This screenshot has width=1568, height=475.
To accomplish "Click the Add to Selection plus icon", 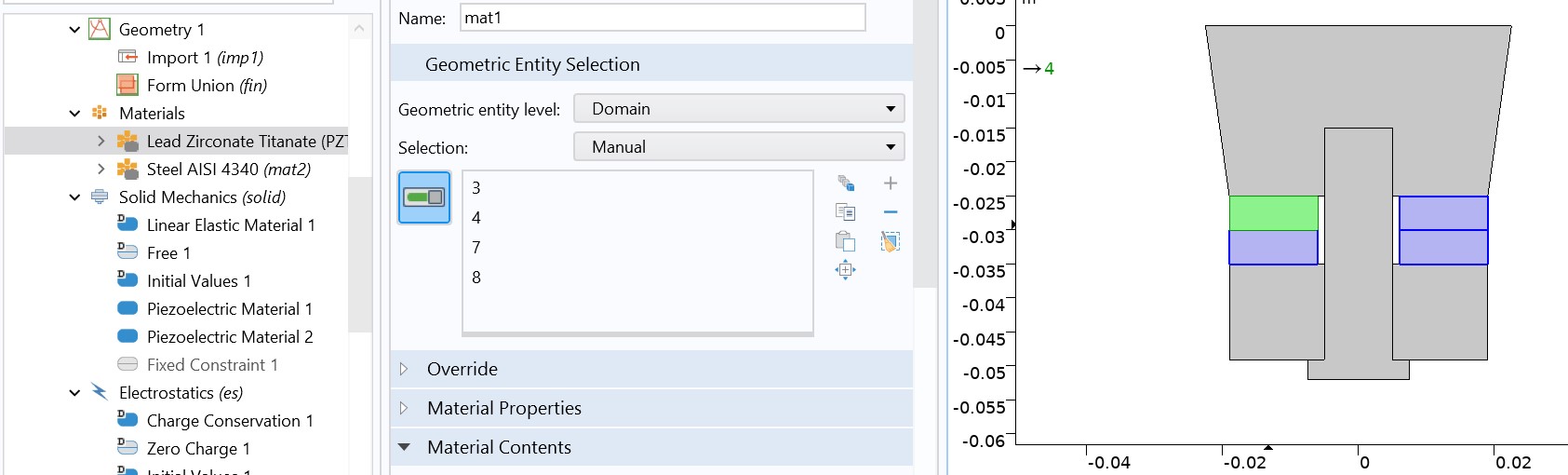I will (891, 183).
